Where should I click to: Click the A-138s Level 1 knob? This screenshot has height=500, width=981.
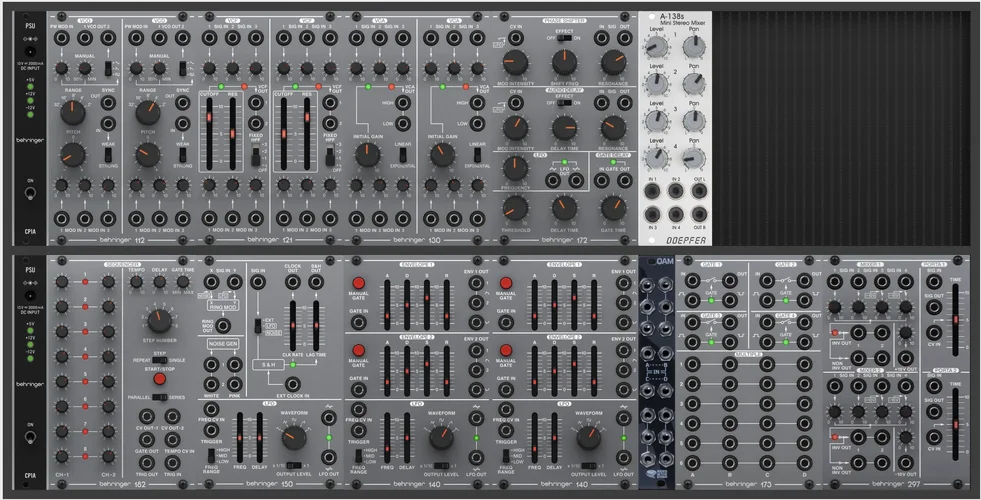(x=656, y=46)
